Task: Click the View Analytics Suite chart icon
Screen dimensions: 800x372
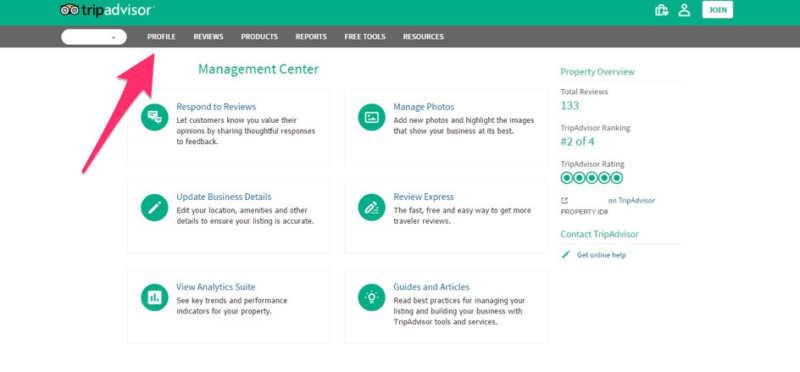Action: [154, 297]
